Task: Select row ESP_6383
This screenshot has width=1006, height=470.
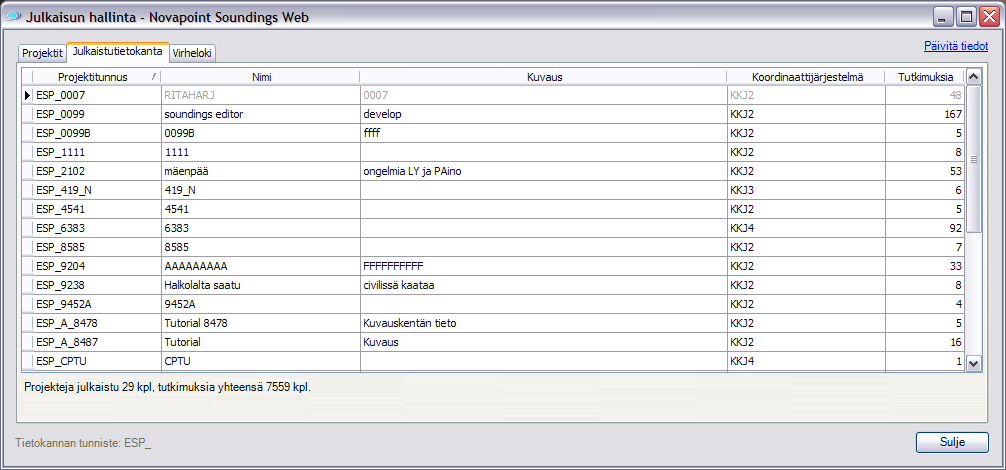Action: [x=493, y=228]
